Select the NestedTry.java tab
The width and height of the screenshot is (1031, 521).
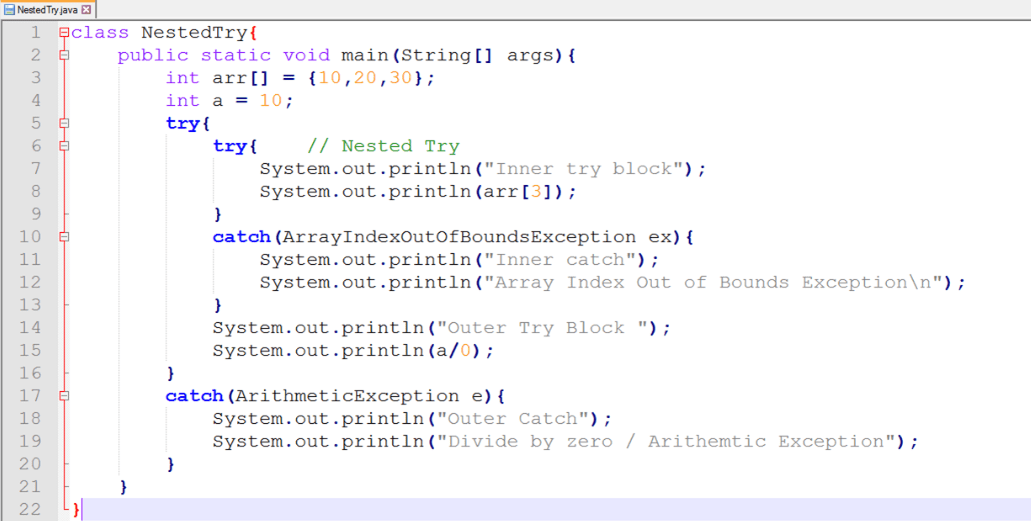click(47, 9)
